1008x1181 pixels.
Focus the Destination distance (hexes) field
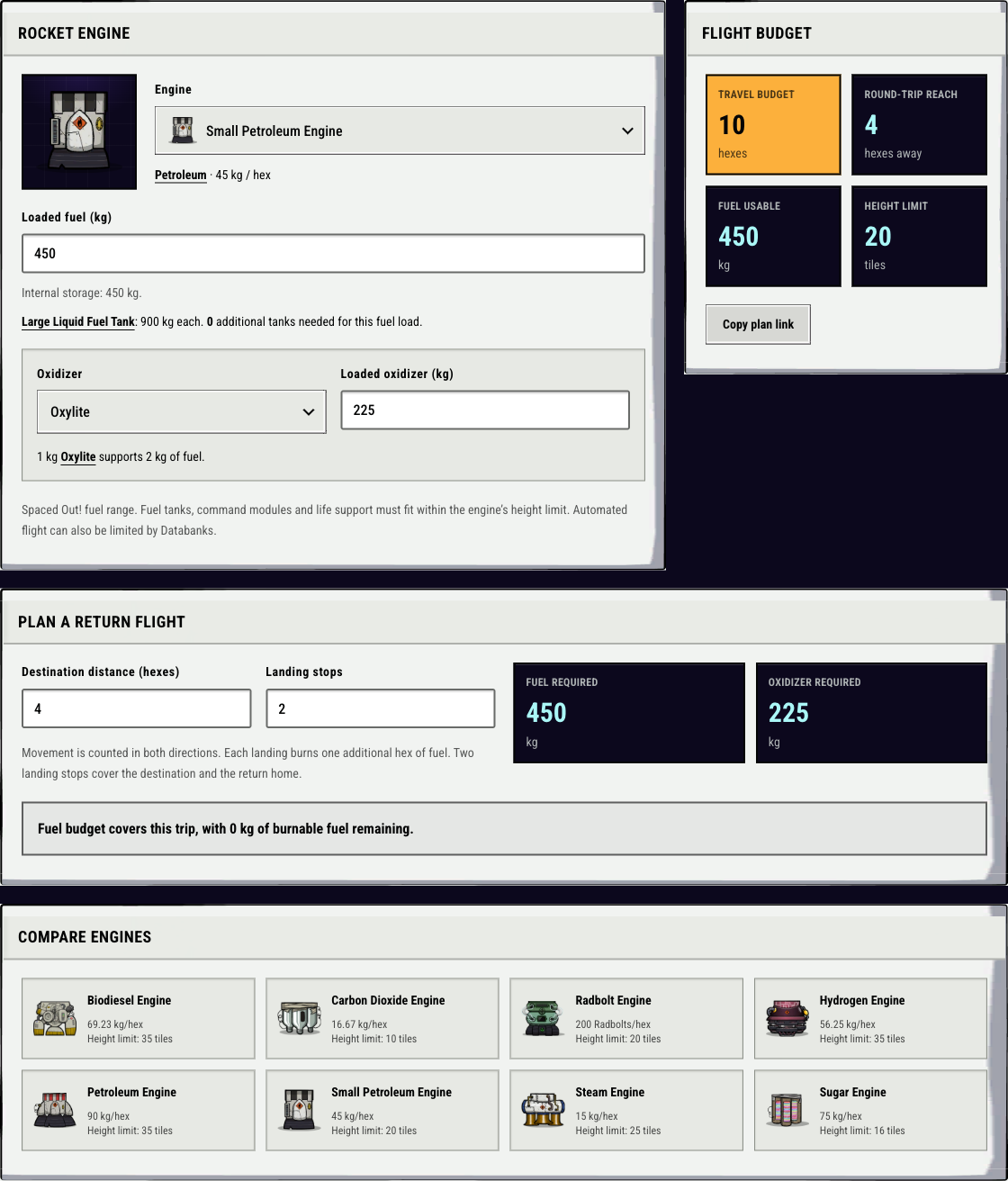tap(136, 708)
